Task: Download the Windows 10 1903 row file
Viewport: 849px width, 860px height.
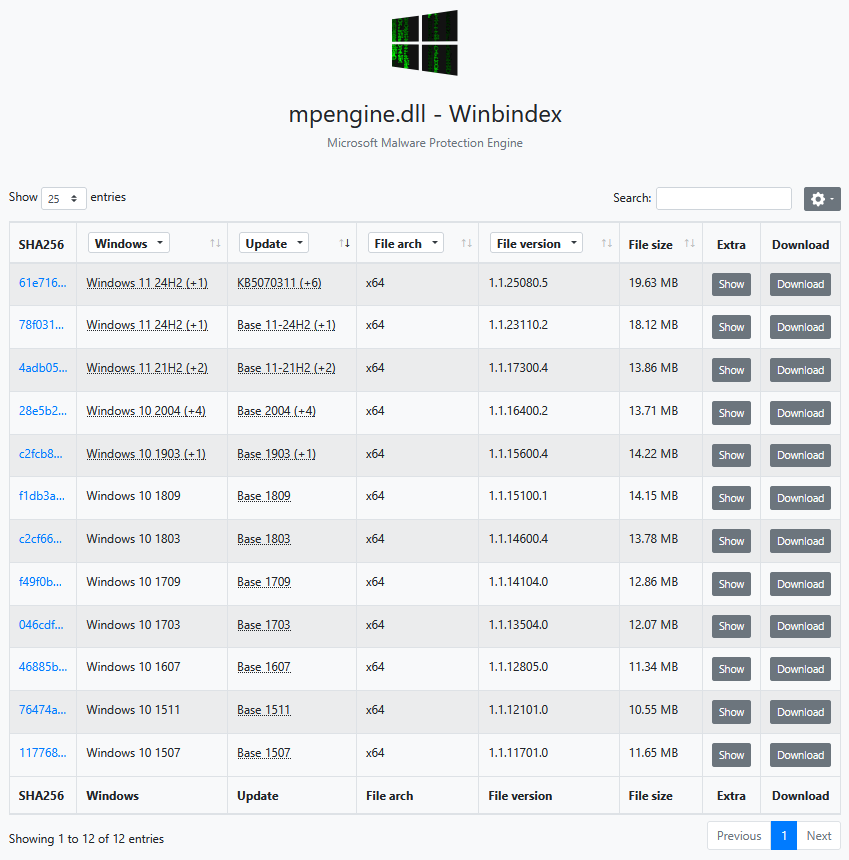Action: point(800,455)
